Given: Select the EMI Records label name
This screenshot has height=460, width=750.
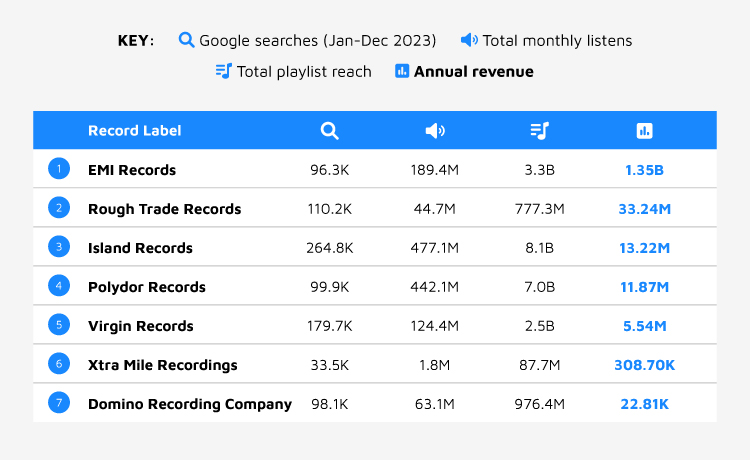Looking at the screenshot, I should (x=132, y=170).
